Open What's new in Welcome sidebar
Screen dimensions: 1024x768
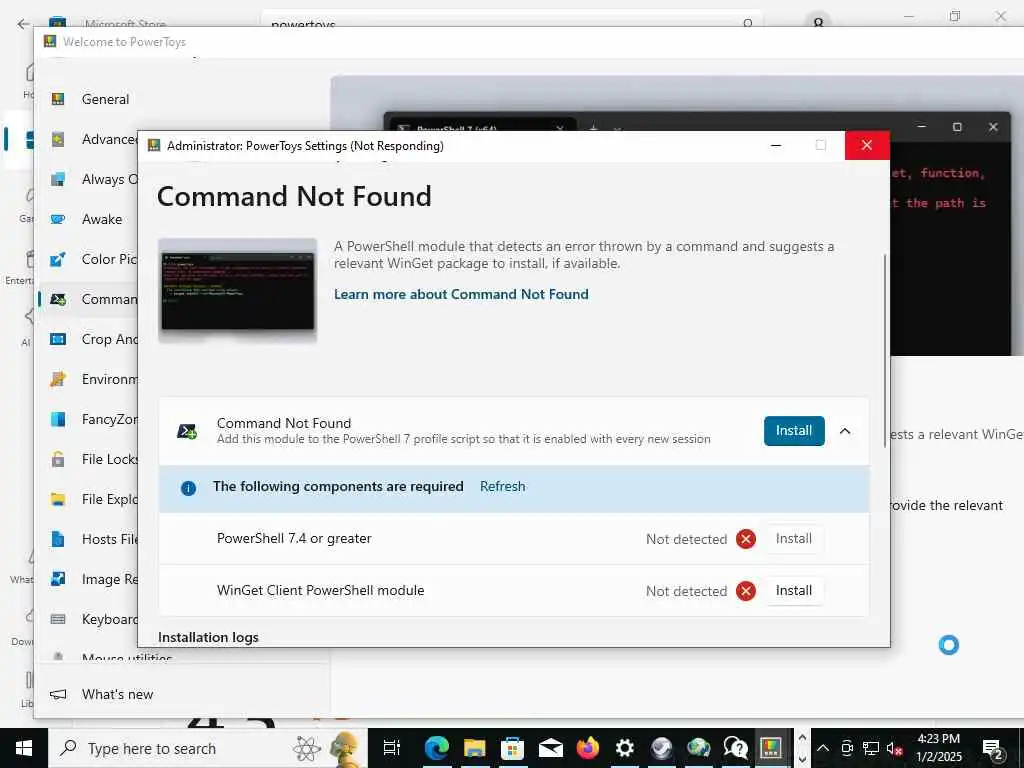(118, 694)
